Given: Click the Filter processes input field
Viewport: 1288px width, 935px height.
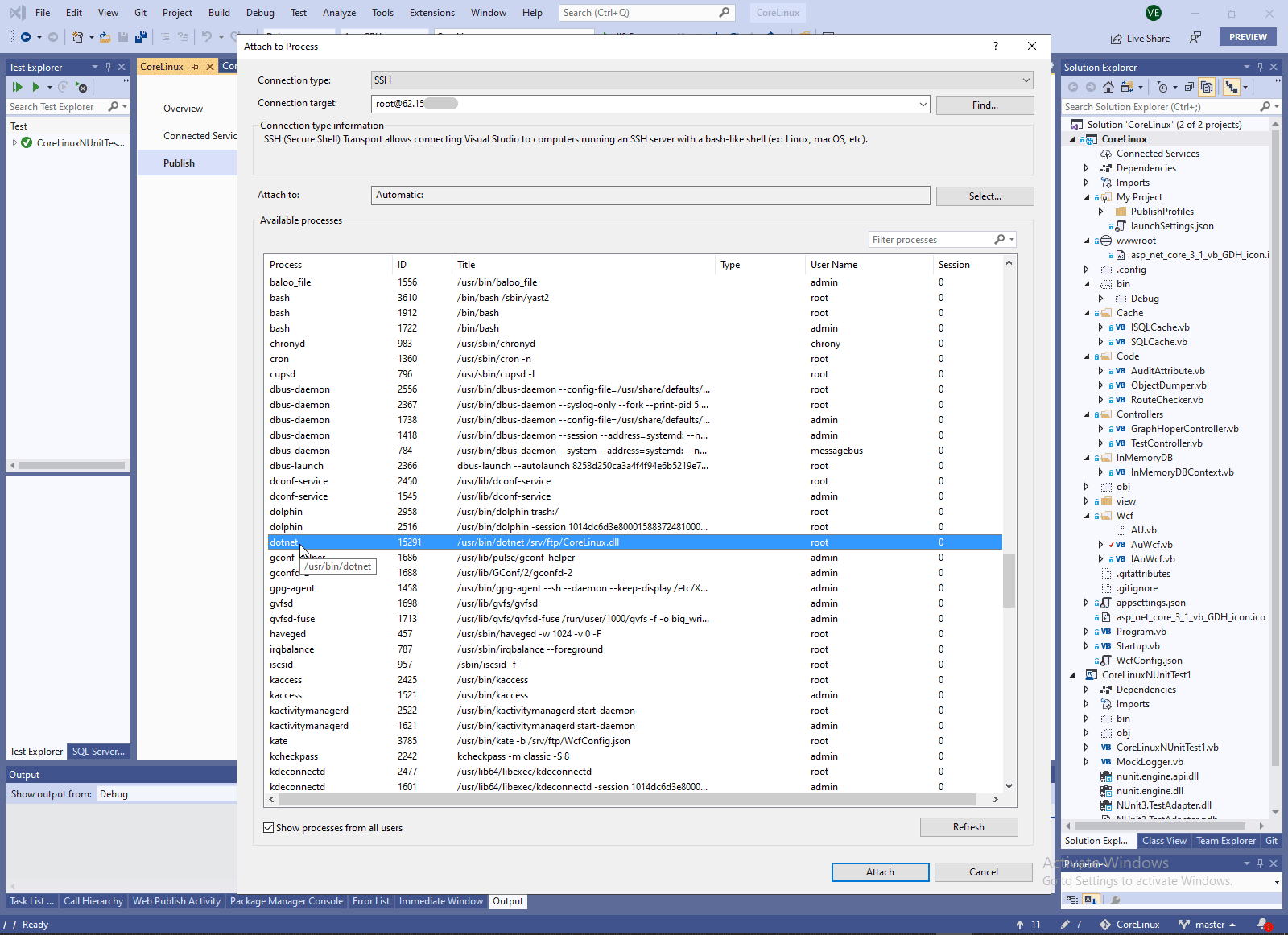Looking at the screenshot, I should tap(932, 240).
